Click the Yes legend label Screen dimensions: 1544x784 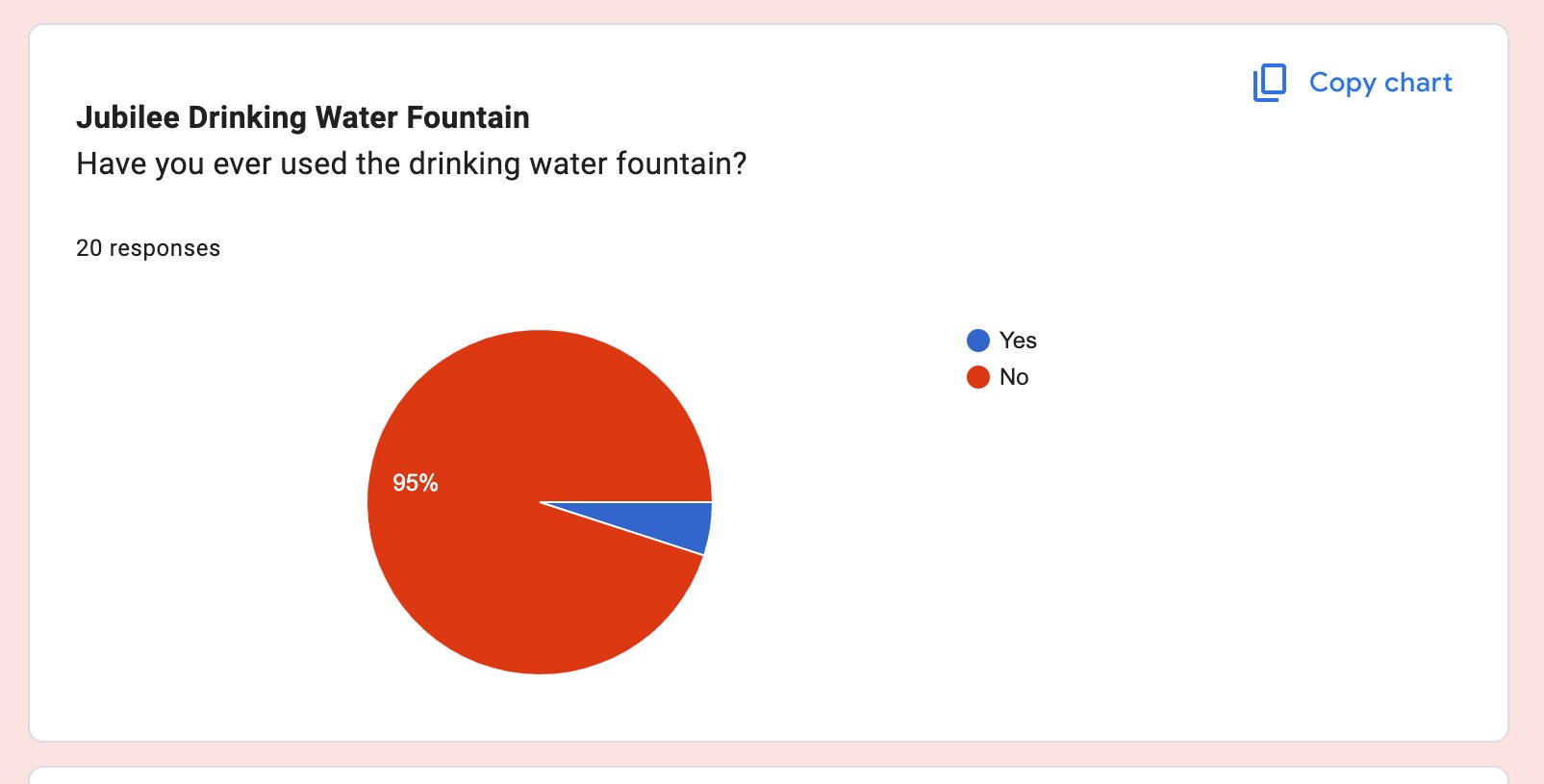[1018, 341]
